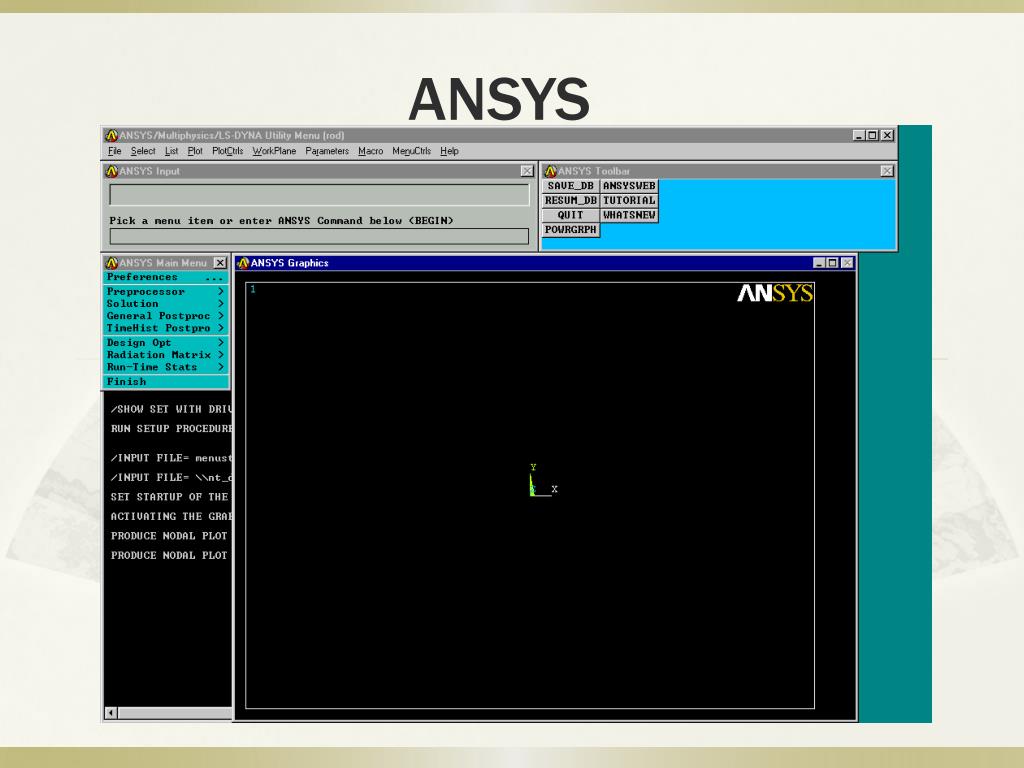Click the ANSYS Input title bar icon
Image resolution: width=1024 pixels, height=768 pixels.
(112, 171)
